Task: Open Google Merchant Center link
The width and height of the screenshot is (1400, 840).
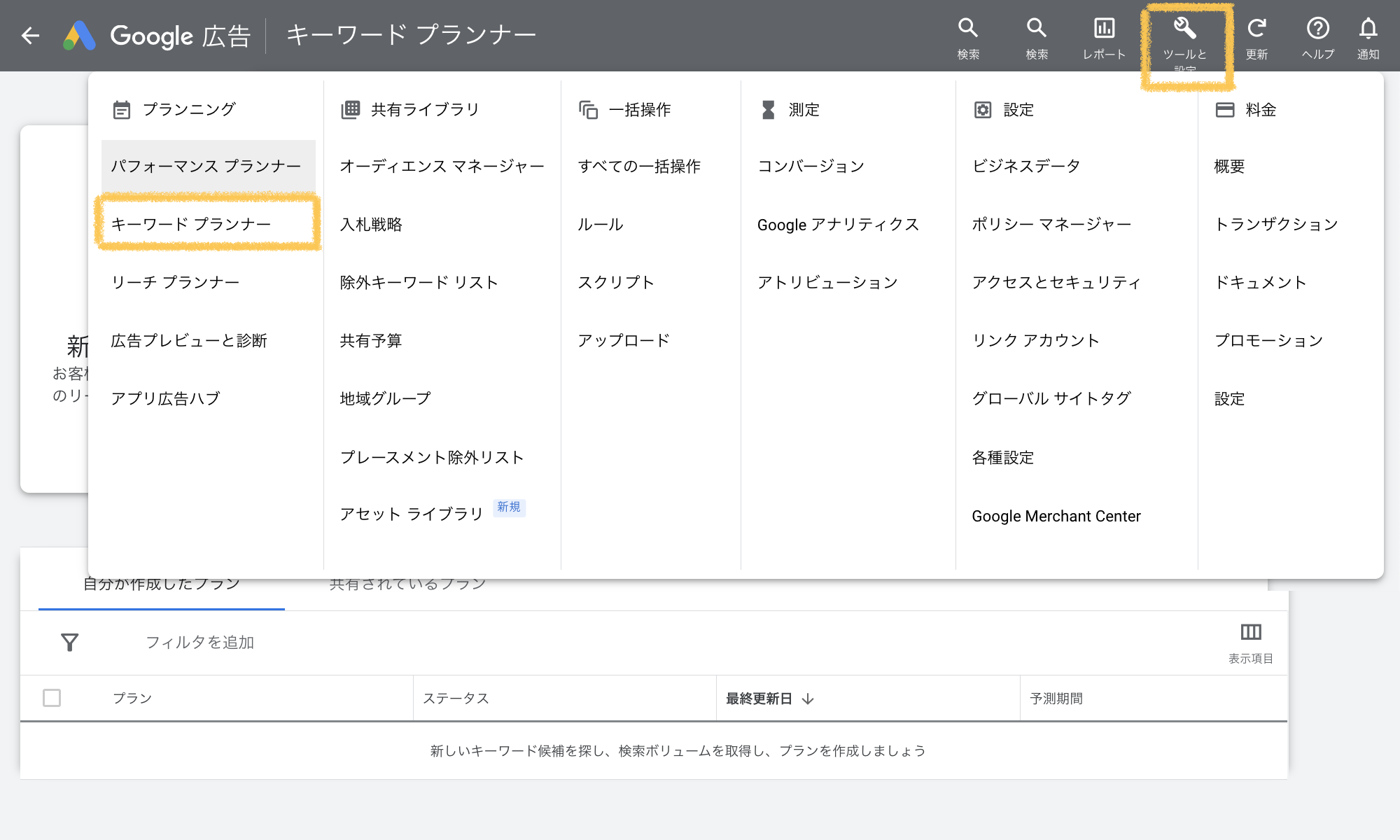Action: (1056, 516)
